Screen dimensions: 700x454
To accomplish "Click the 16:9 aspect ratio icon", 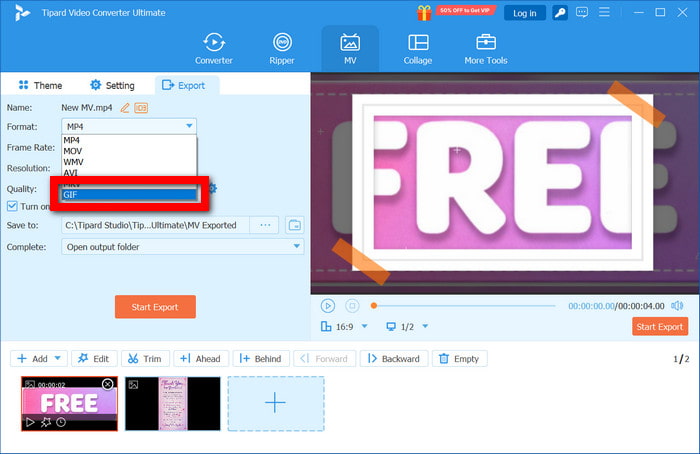I will coord(326,326).
